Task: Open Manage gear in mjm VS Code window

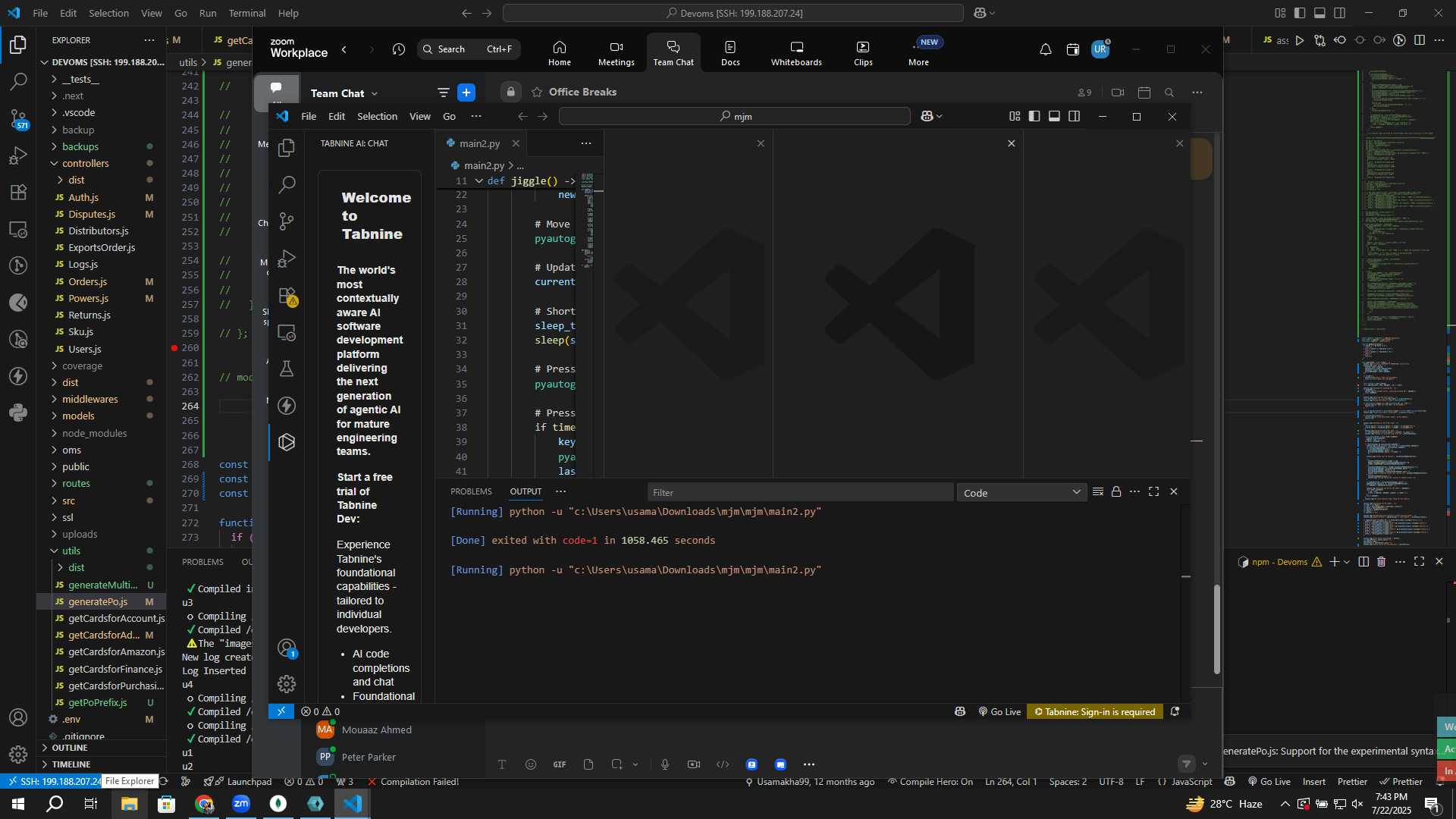Action: click(287, 684)
